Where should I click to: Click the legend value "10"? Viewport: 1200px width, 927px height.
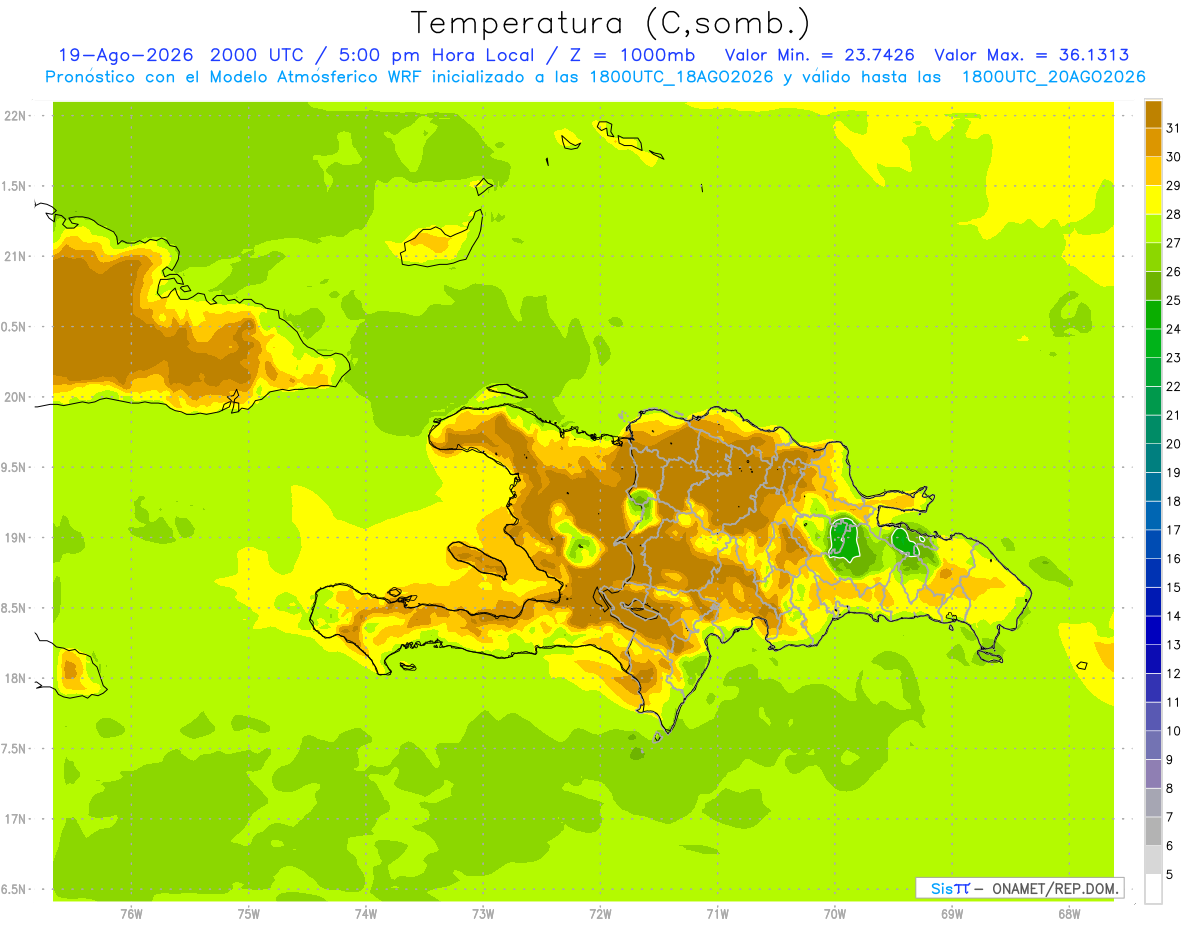[x=1174, y=731]
